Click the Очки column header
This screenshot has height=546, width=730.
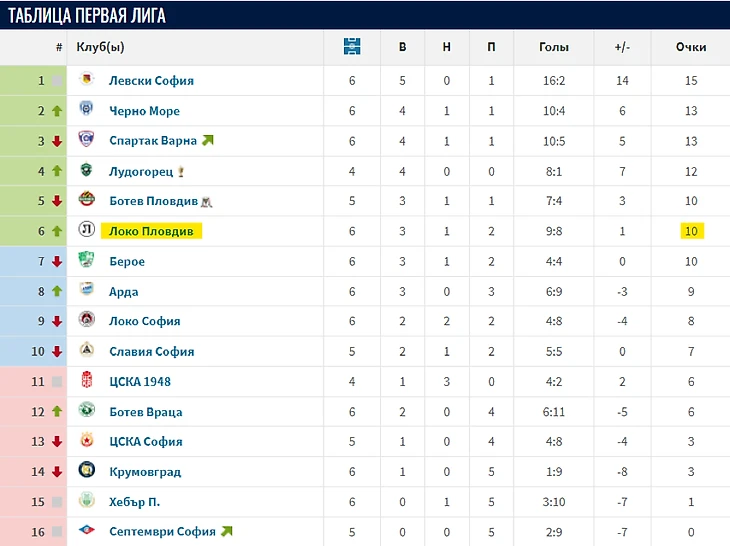pos(691,47)
